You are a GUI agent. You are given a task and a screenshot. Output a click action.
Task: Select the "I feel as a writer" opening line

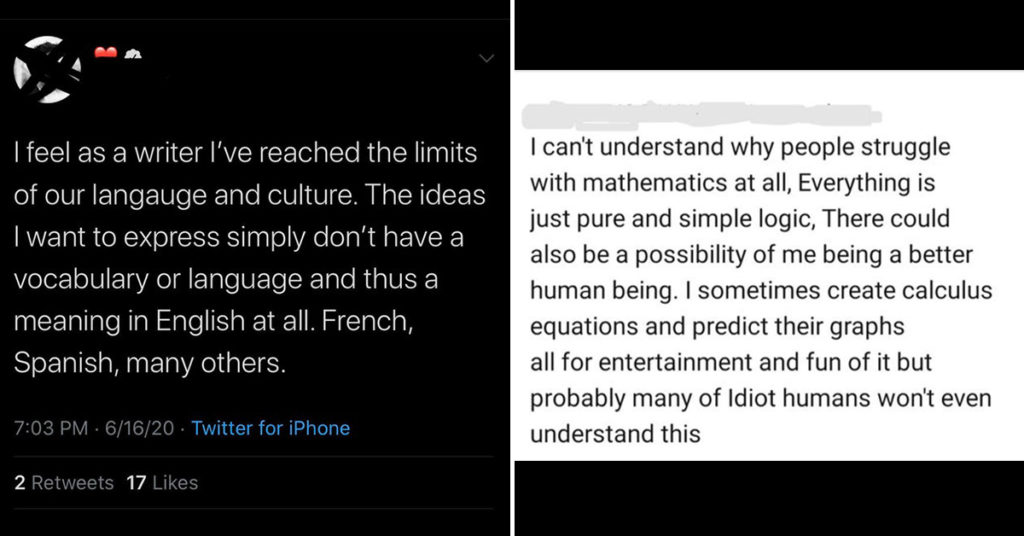(246, 153)
